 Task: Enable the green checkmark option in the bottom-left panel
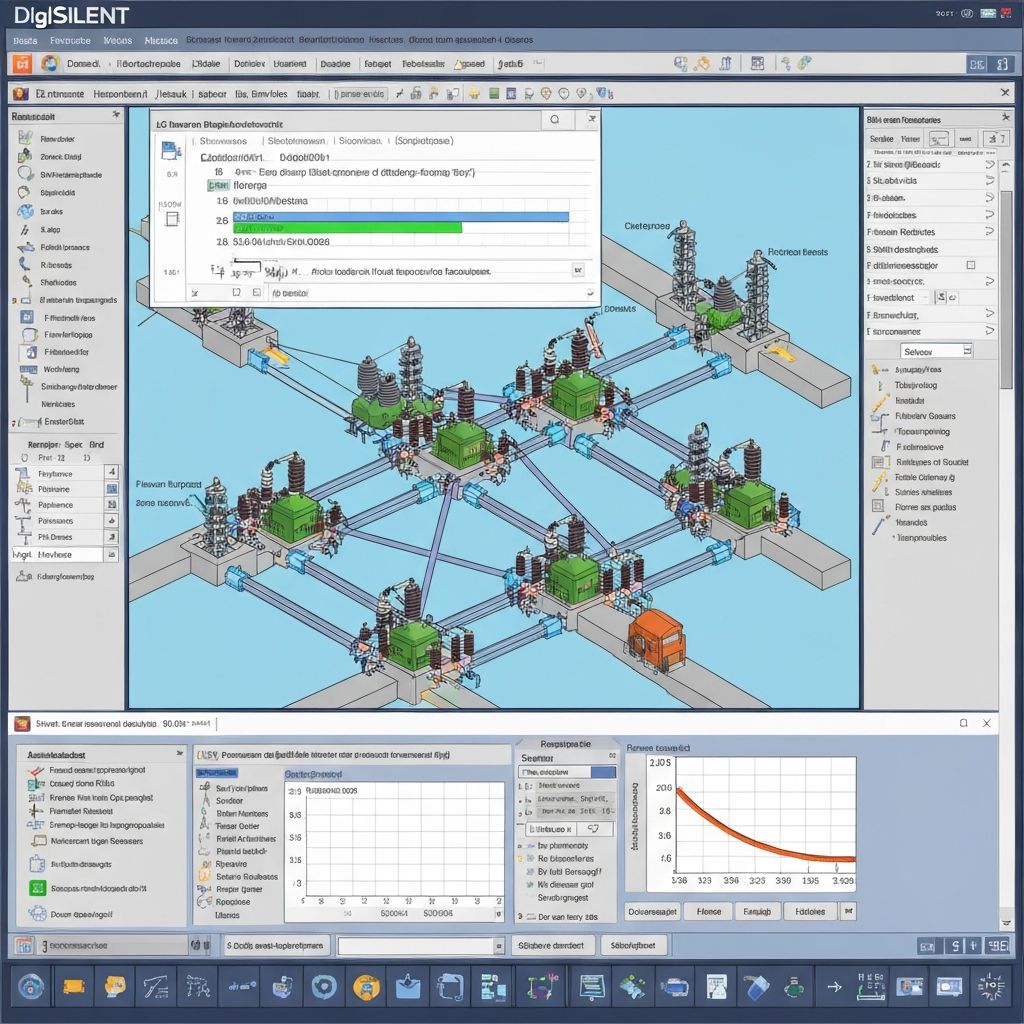pos(38,888)
